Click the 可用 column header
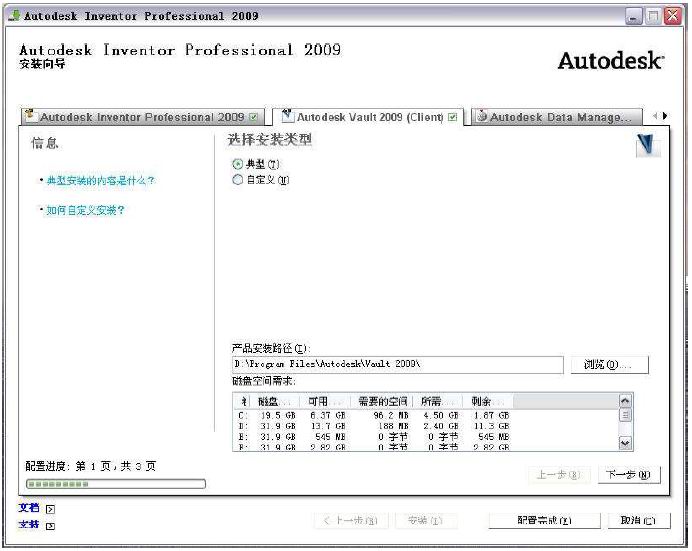This screenshot has height=551, width=692. pos(325,401)
